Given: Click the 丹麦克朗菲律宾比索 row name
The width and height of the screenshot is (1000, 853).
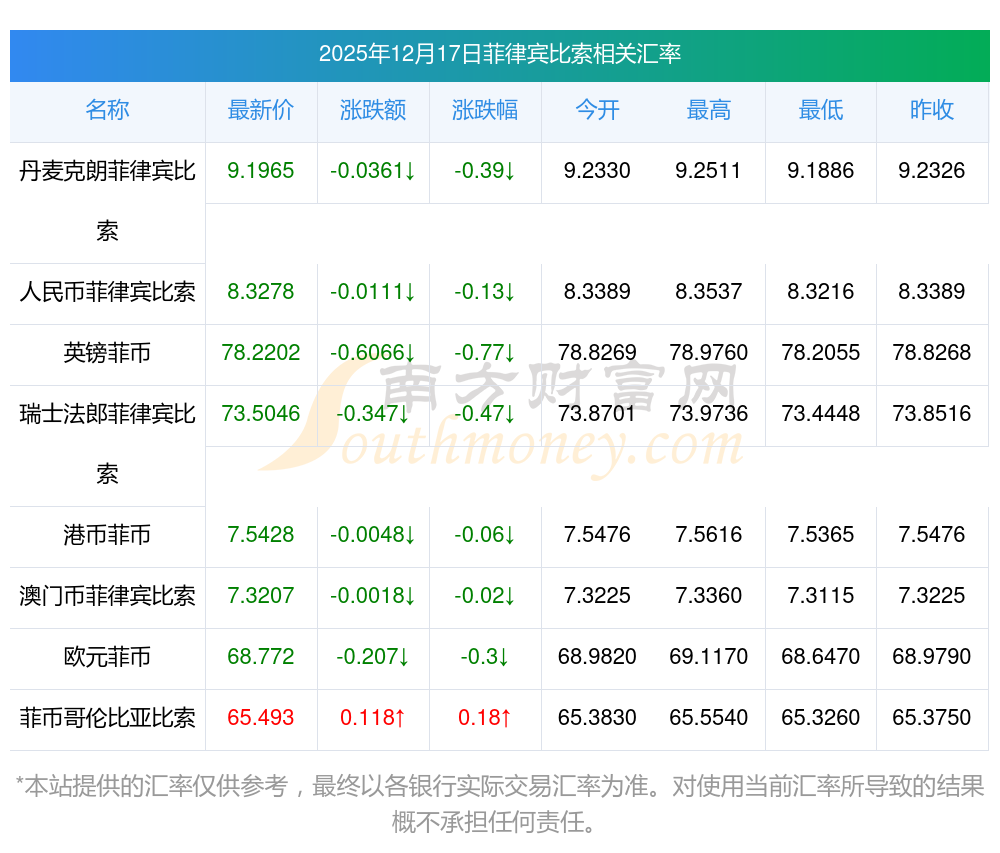Looking at the screenshot, I should coord(107,201).
